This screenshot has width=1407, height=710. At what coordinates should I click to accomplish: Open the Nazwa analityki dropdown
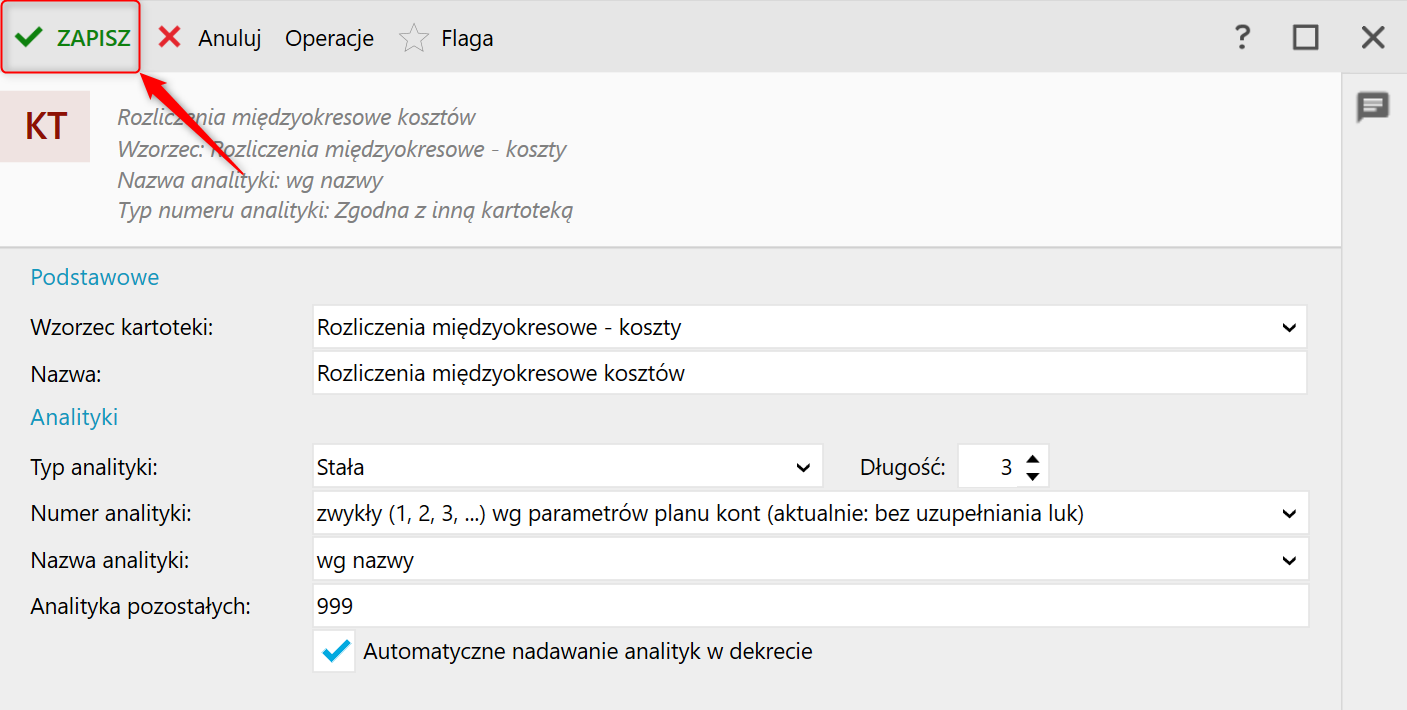pyautogui.click(x=1288, y=560)
